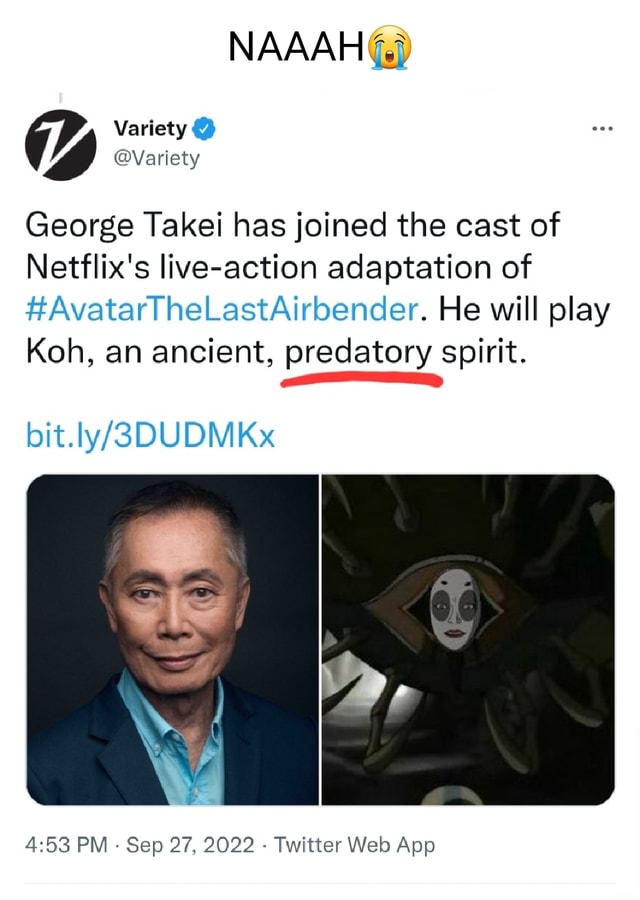640x900 pixels.
Task: Click the NAAAH headline text
Action: click(294, 45)
